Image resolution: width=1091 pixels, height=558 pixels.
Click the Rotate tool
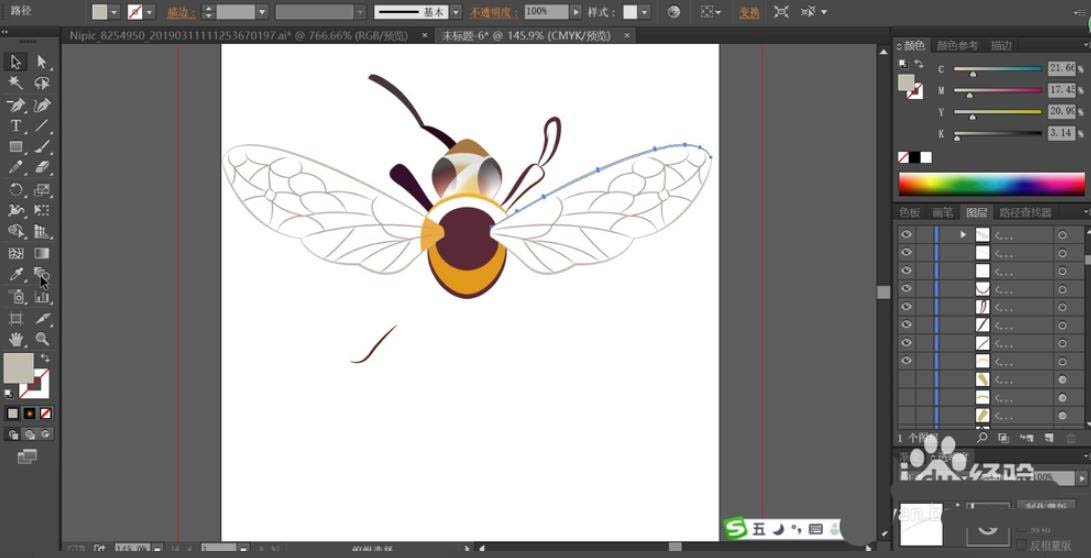coord(16,190)
